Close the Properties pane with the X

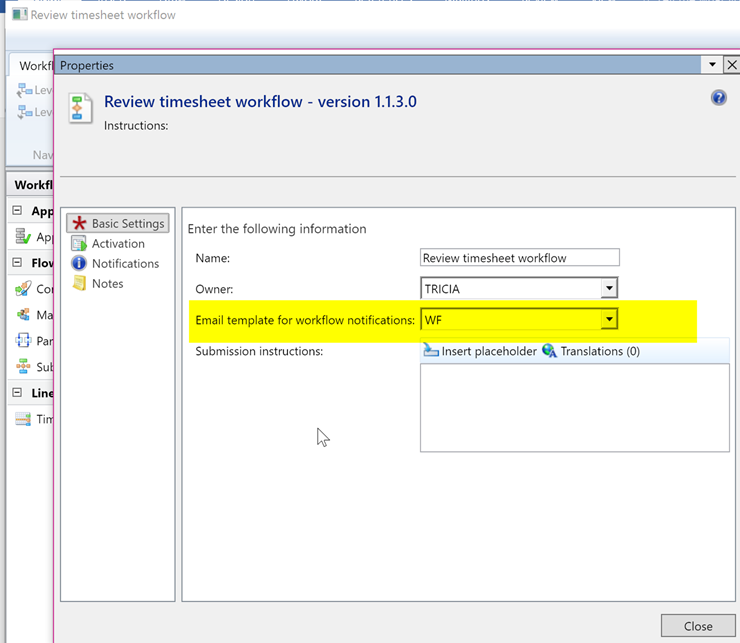tap(732, 65)
